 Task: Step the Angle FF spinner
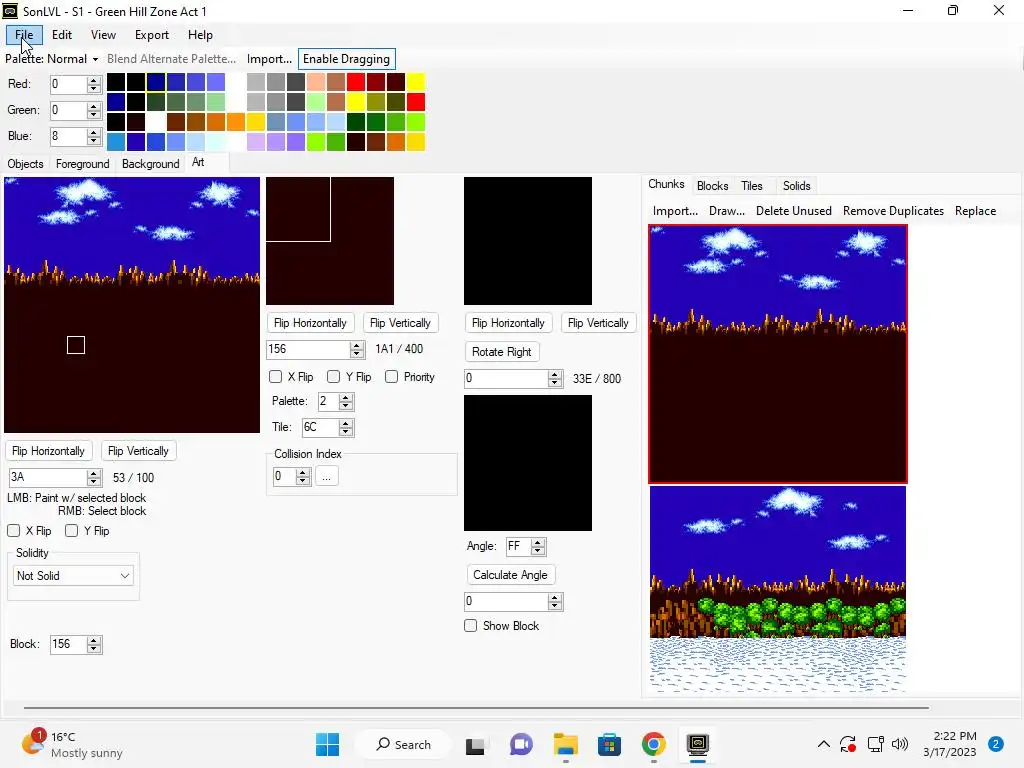538,547
